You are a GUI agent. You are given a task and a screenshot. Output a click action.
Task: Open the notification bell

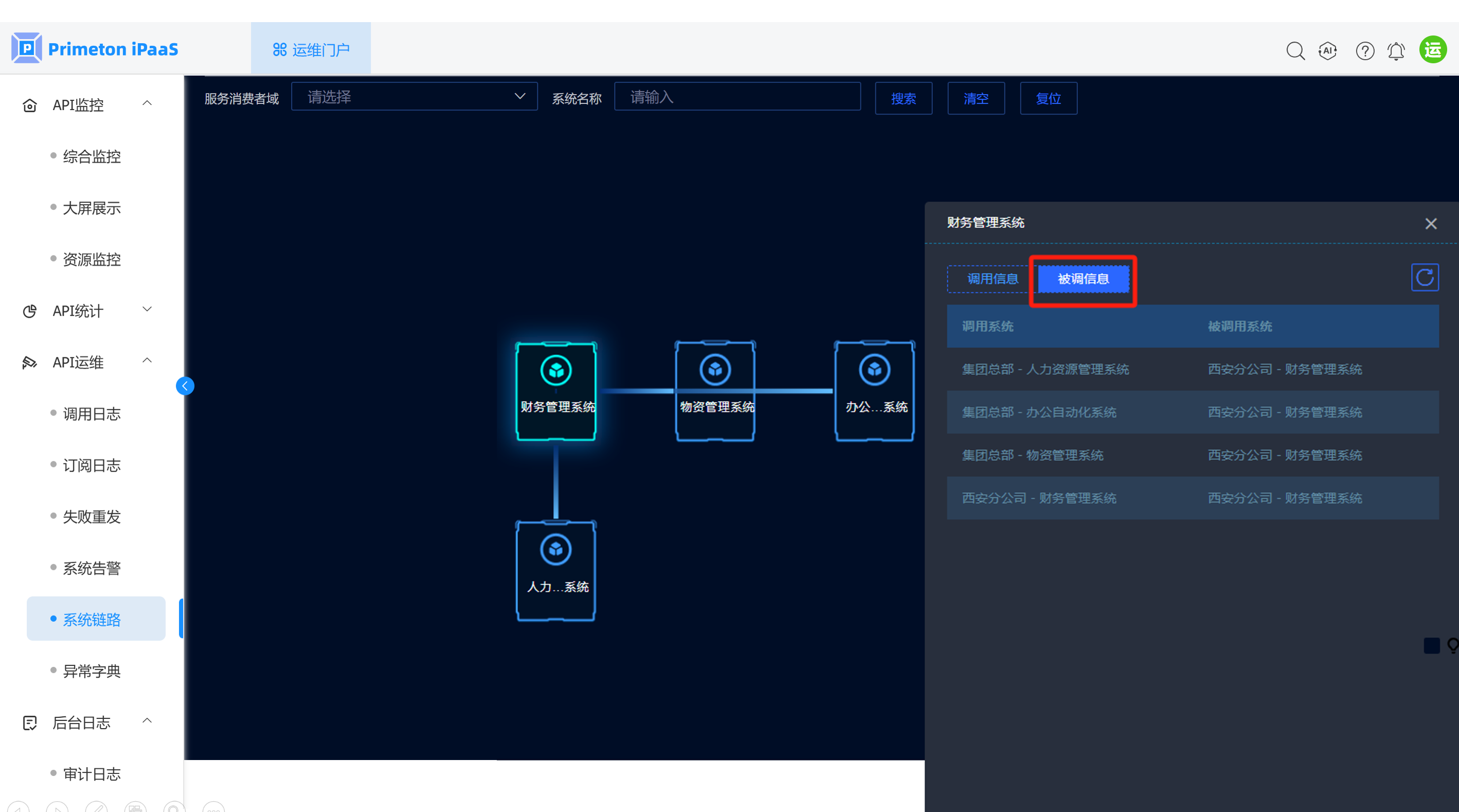(x=1396, y=51)
